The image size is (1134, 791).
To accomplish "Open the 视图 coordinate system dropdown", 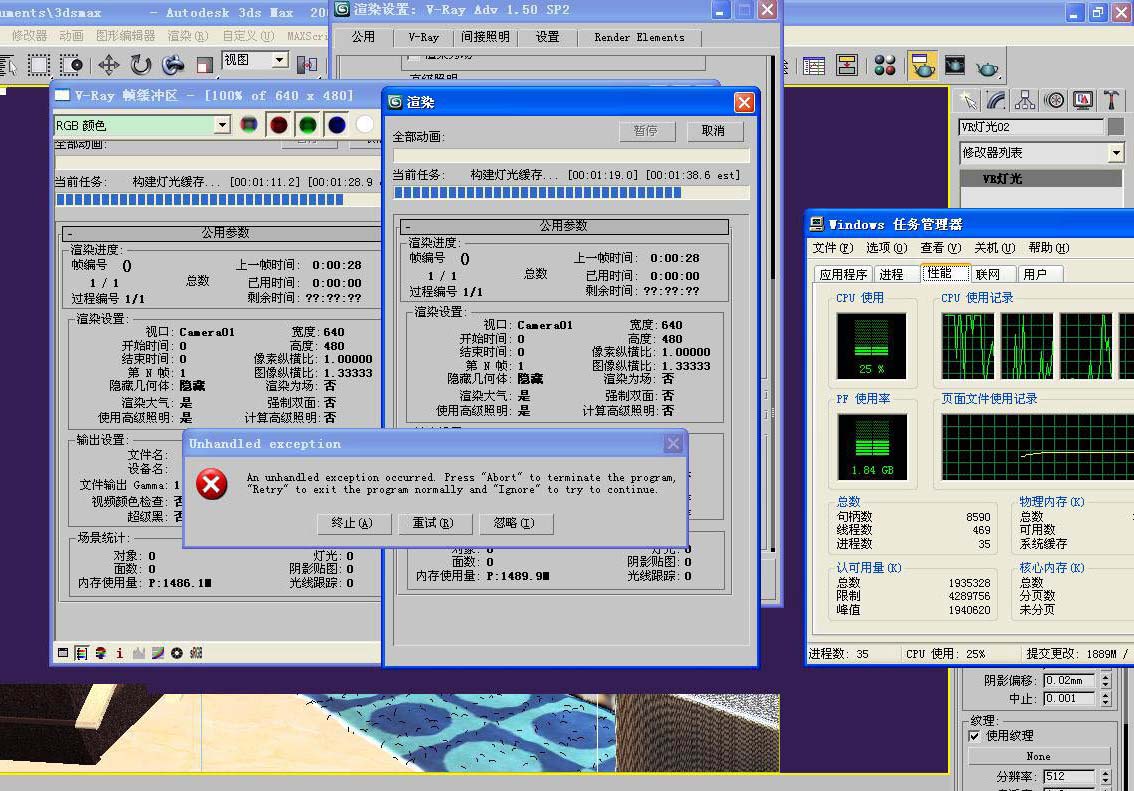I will [x=280, y=60].
